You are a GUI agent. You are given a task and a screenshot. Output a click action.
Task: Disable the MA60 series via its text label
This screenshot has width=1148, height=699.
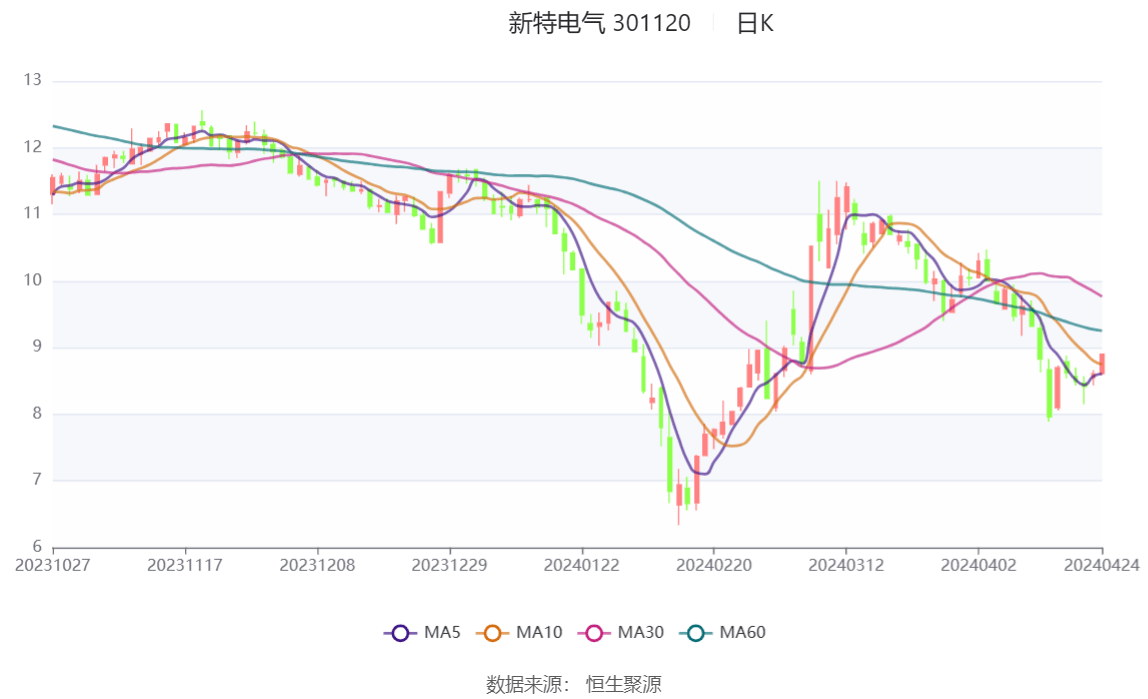coord(743,633)
